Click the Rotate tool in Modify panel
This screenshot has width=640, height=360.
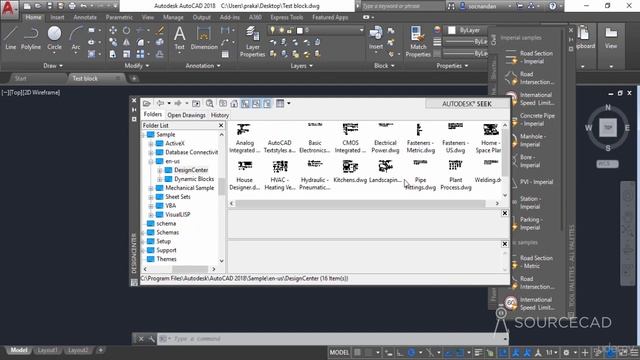point(127,31)
